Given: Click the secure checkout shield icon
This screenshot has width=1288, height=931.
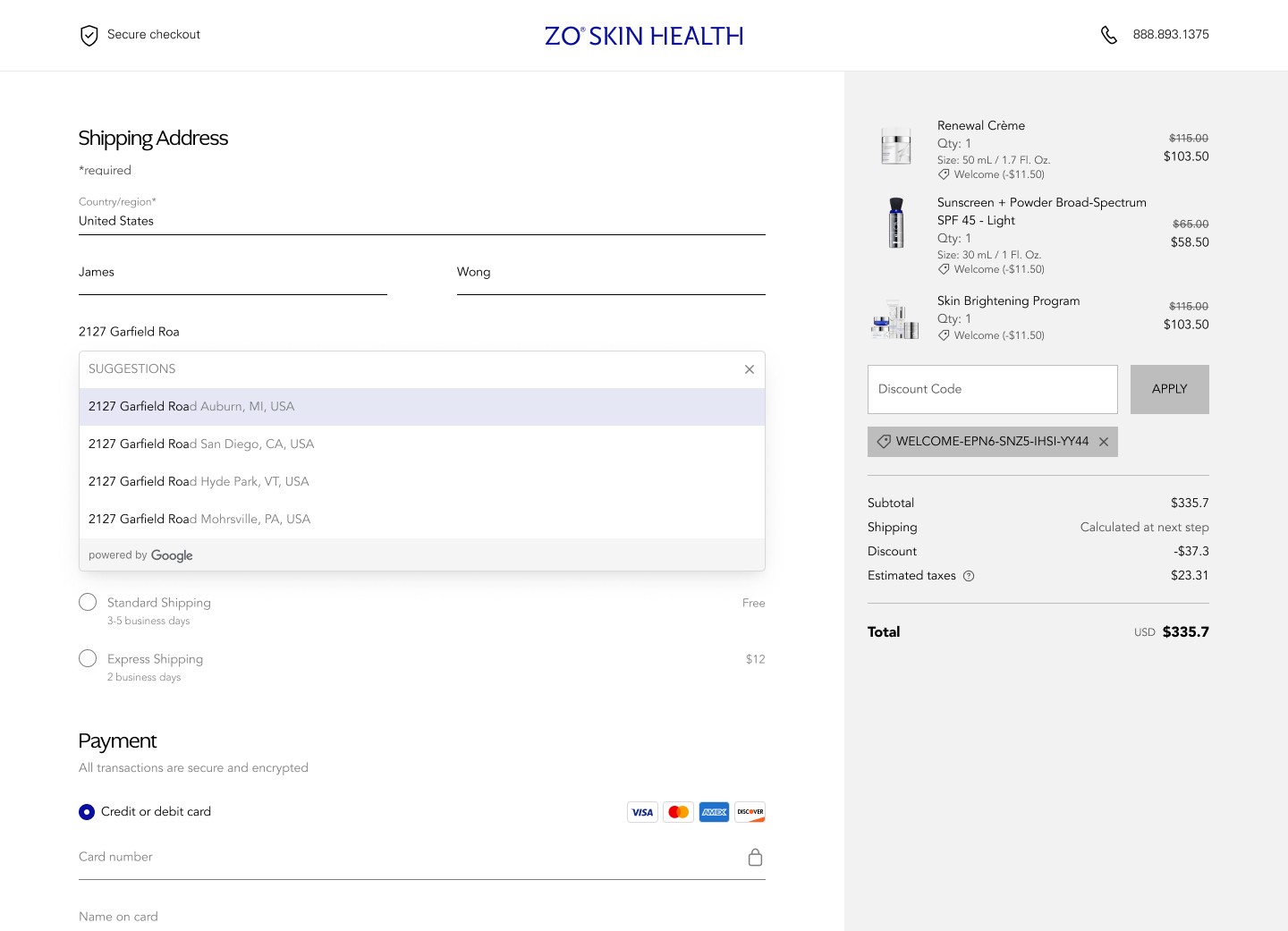Looking at the screenshot, I should pos(89,35).
